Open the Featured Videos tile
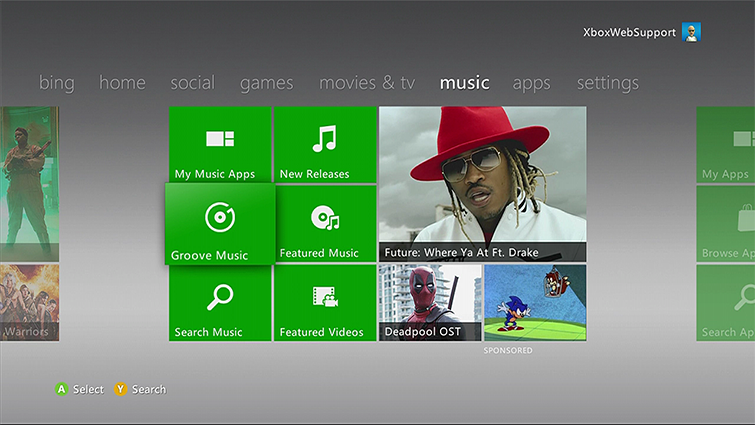The height and width of the screenshot is (425, 755). [324, 303]
